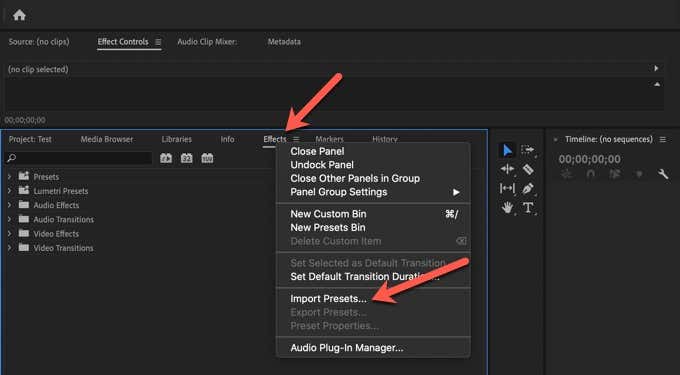Screen dimensions: 680x375
Task: Expand the Video Transitions folder
Action: (10, 248)
